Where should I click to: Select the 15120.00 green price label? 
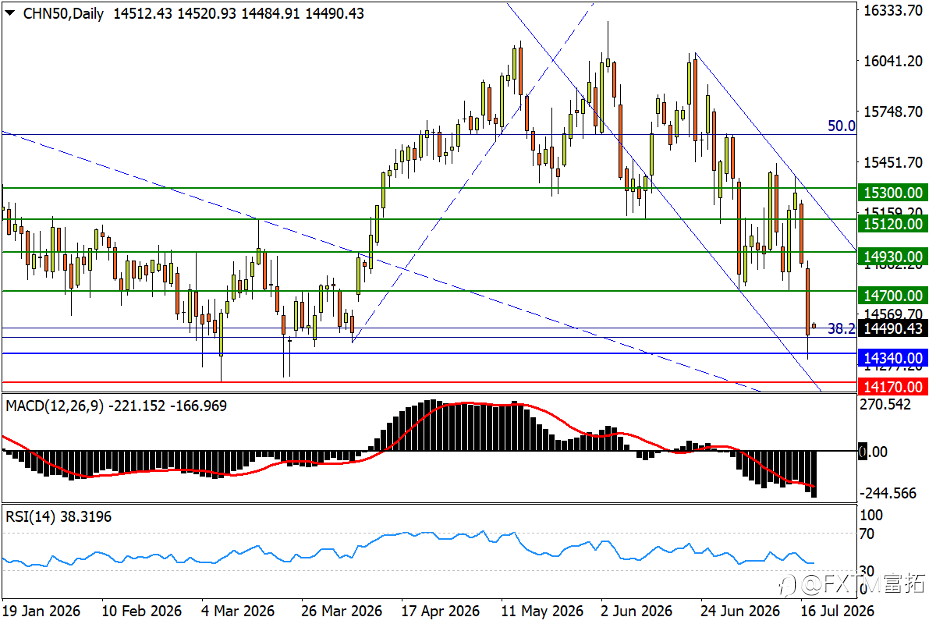(893, 224)
